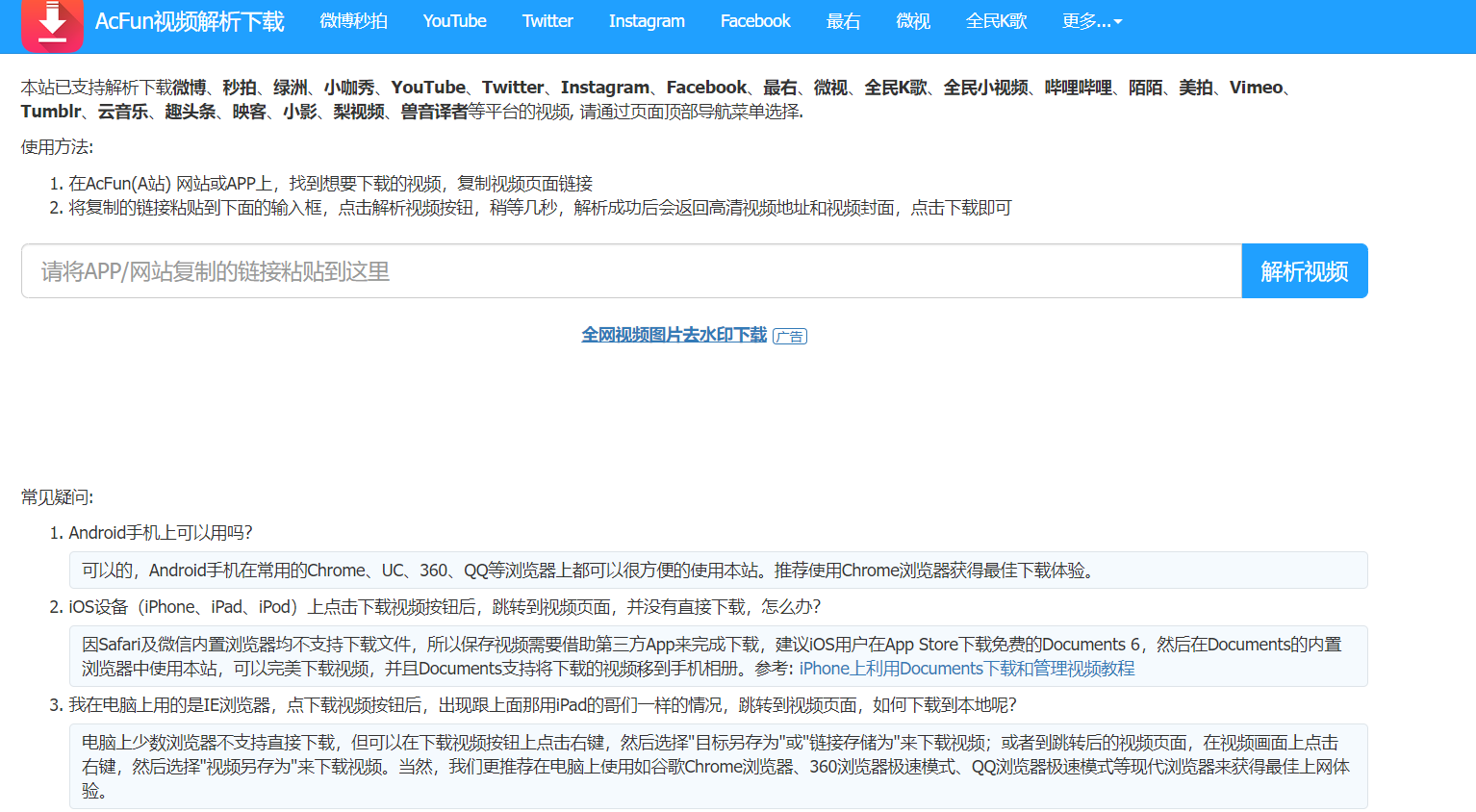The width and height of the screenshot is (1476, 812).
Task: Expand the 更多... dropdown menu
Action: [1091, 21]
